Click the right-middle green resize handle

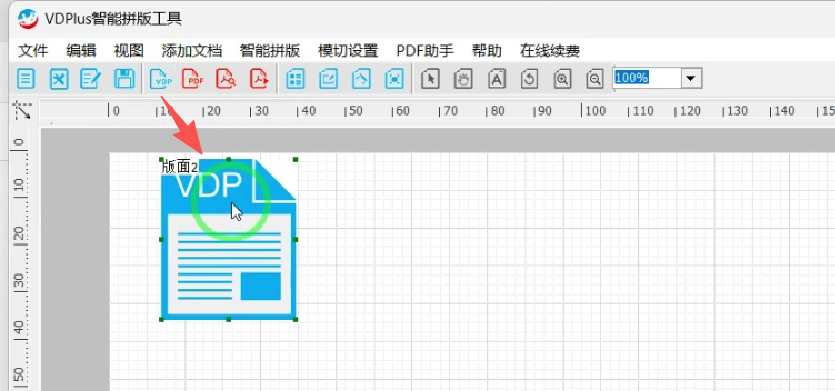point(296,240)
